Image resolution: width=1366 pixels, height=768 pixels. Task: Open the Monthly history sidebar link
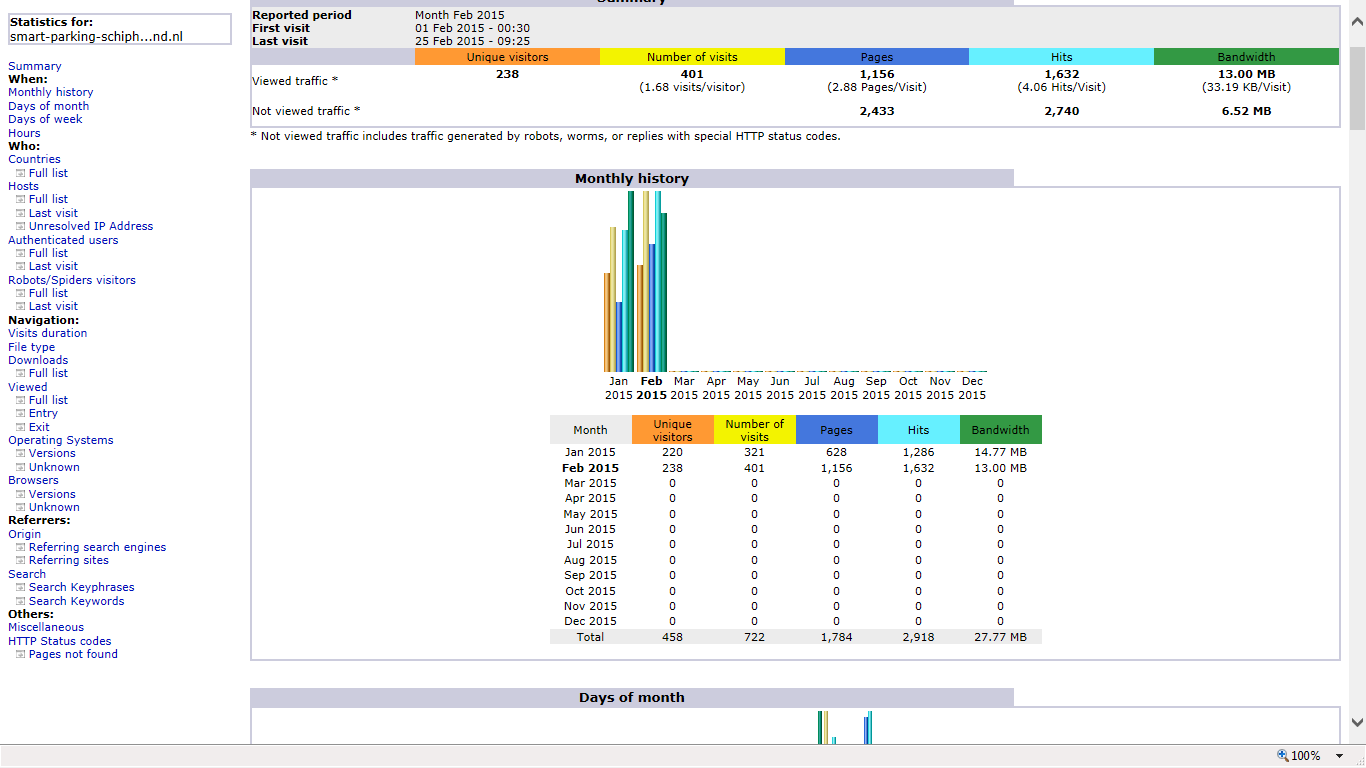(51, 92)
